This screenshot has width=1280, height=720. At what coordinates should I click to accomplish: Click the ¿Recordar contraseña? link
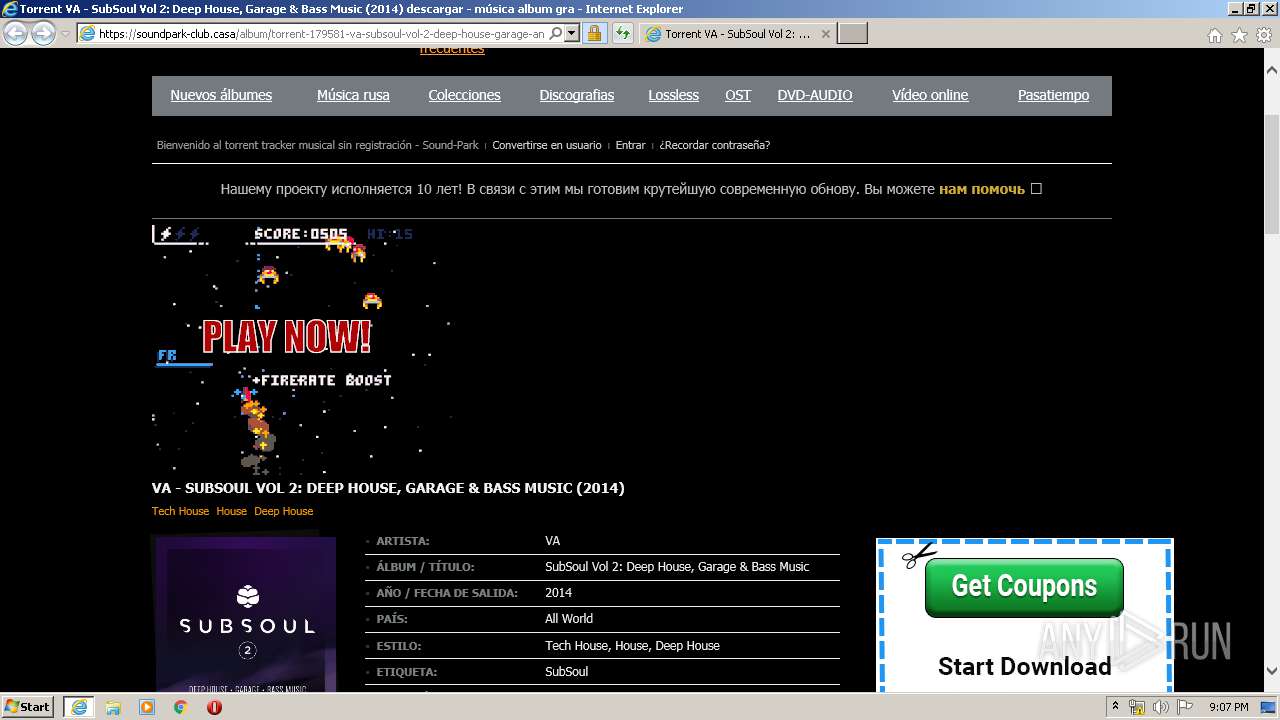(x=714, y=145)
